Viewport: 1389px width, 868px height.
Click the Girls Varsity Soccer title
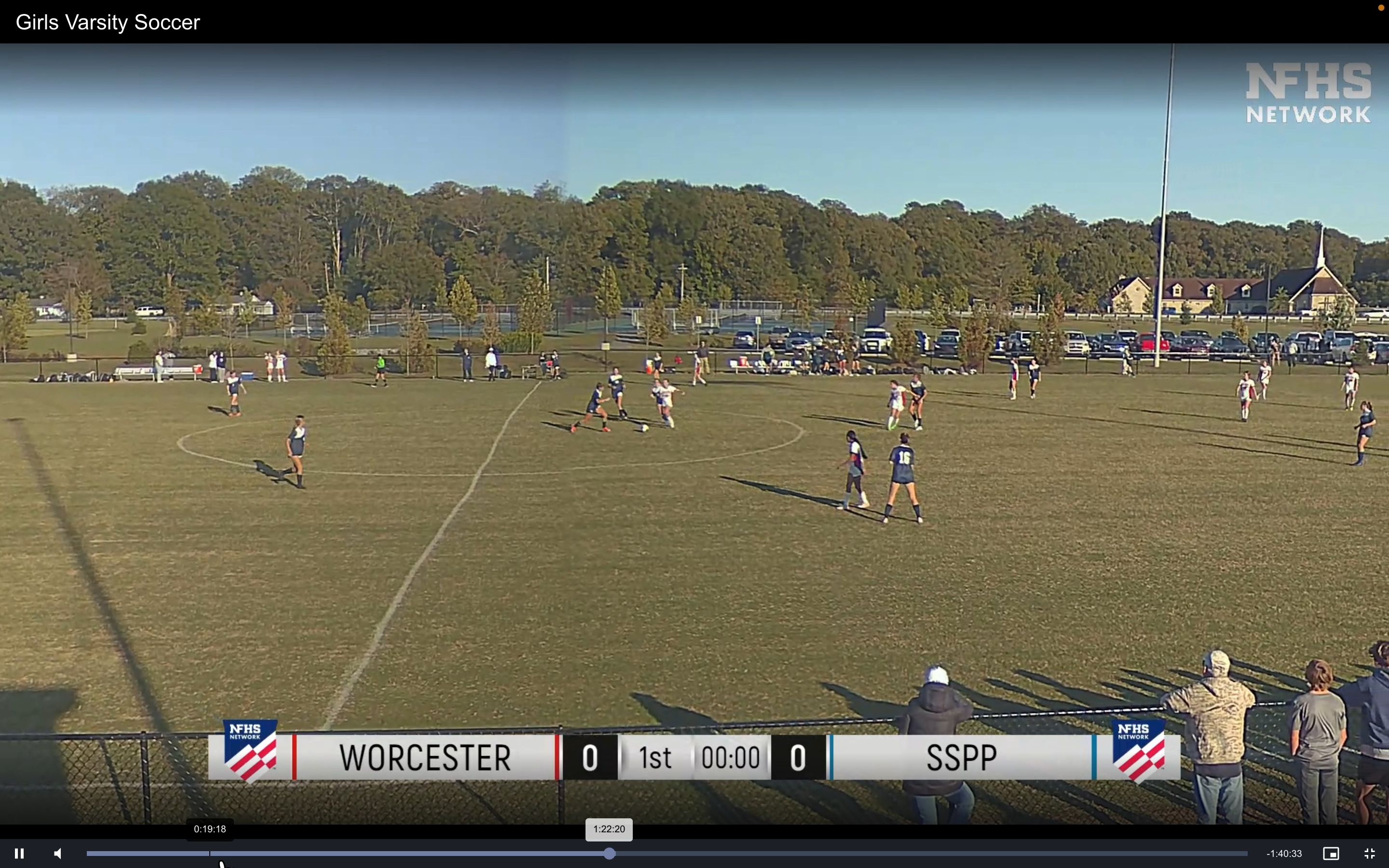coord(108,22)
